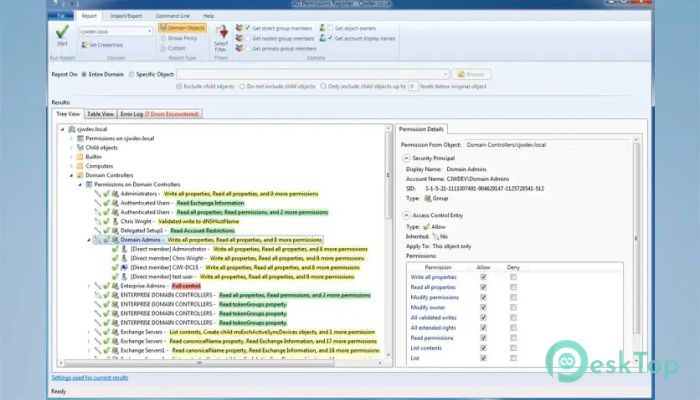Open the cjwdev.local domain dropdown
Screen dimensions: 700x400
149,31
